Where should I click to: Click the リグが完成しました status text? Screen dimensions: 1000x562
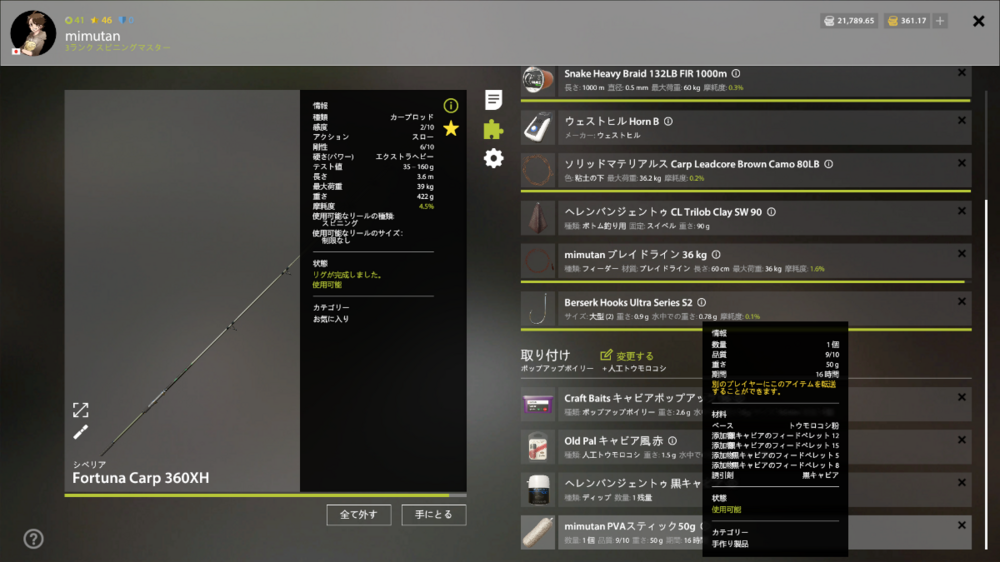point(348,275)
